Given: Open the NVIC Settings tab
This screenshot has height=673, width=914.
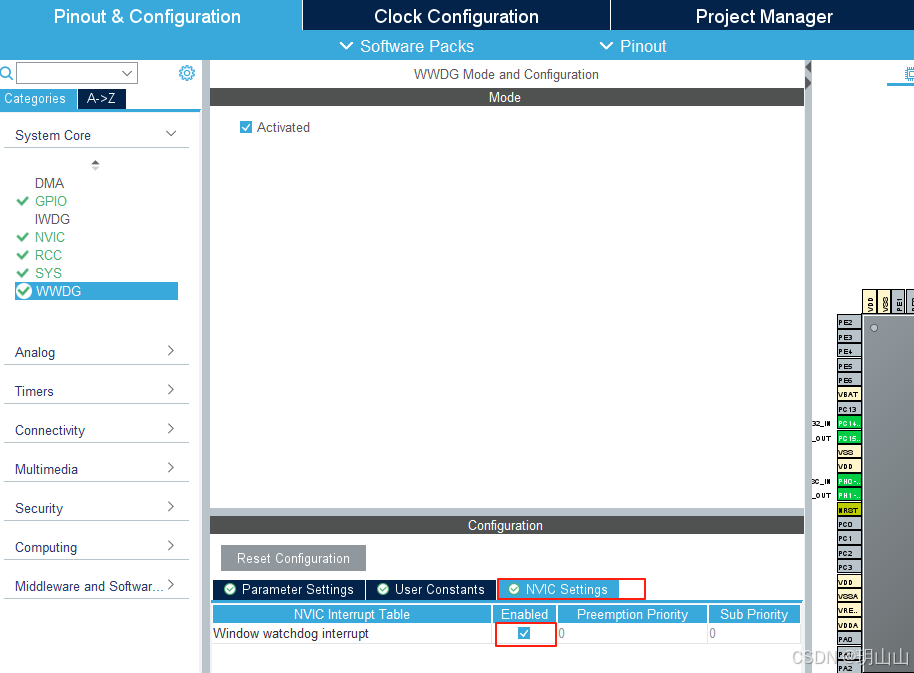Looking at the screenshot, I should point(558,590).
